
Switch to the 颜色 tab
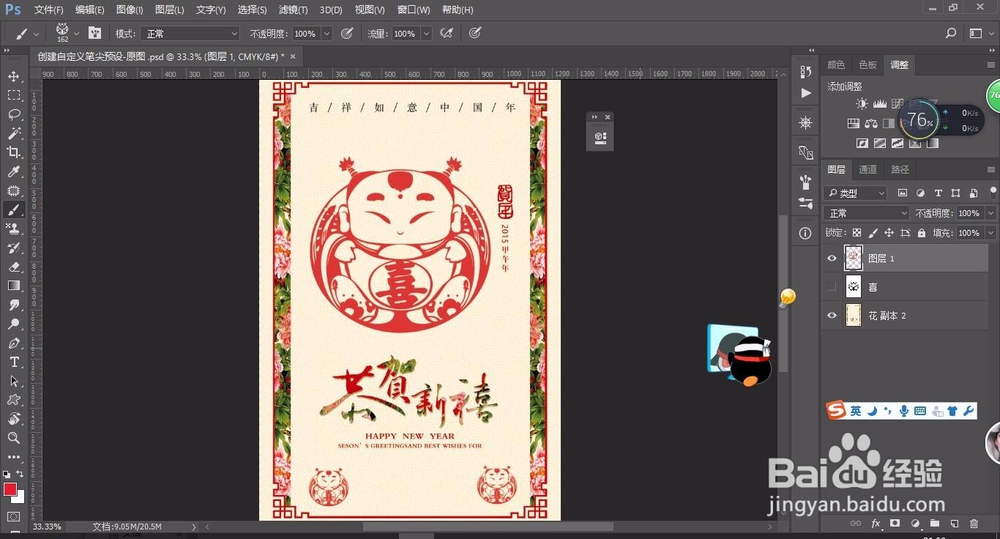[x=836, y=65]
